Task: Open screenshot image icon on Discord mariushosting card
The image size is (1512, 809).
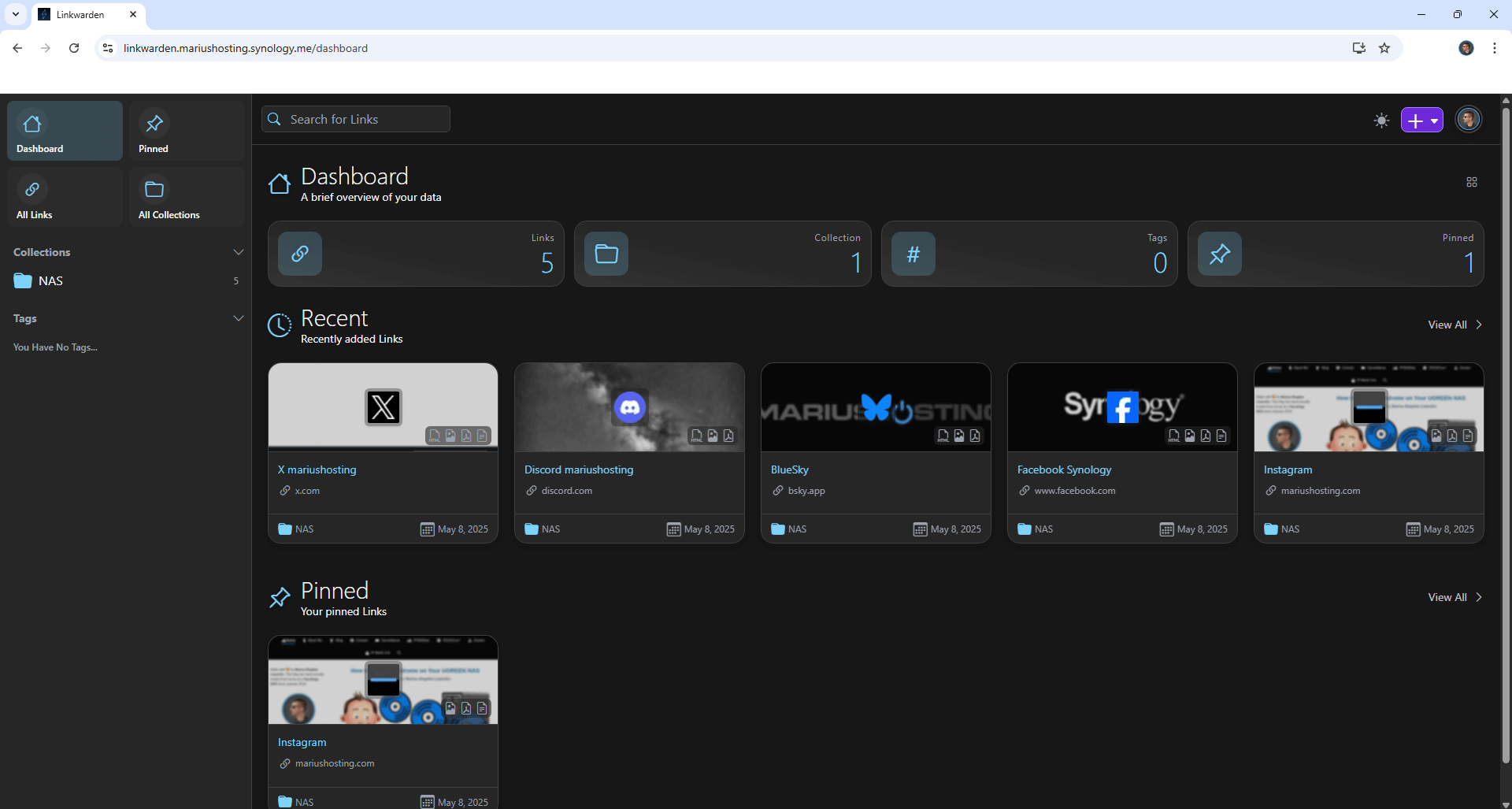Action: click(713, 436)
